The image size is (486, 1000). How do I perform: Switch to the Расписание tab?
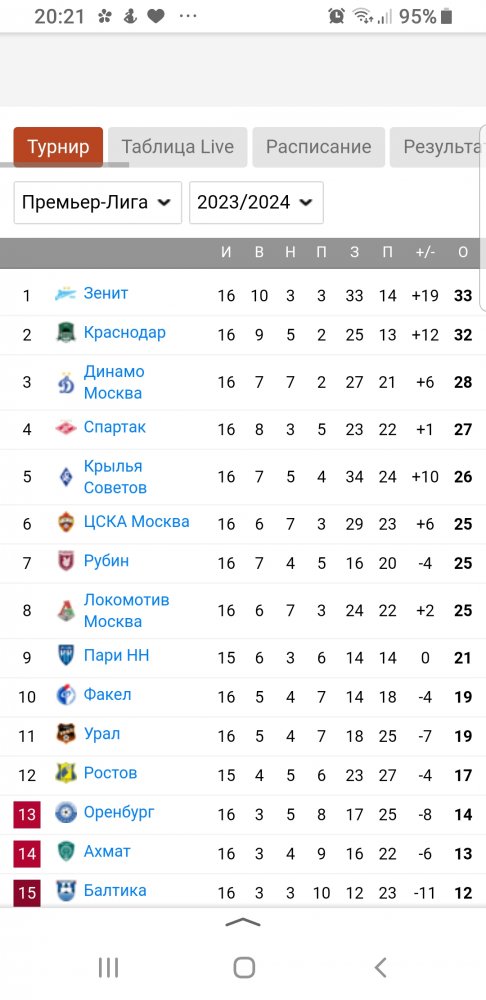[318, 147]
